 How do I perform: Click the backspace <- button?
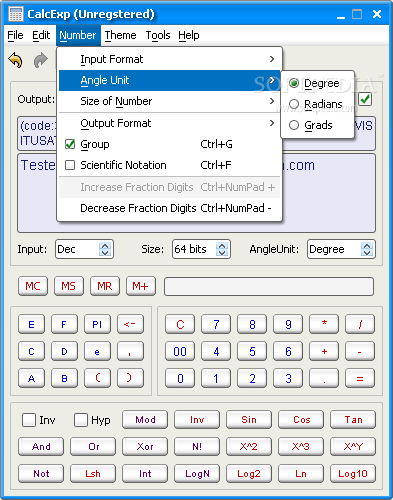tap(130, 324)
